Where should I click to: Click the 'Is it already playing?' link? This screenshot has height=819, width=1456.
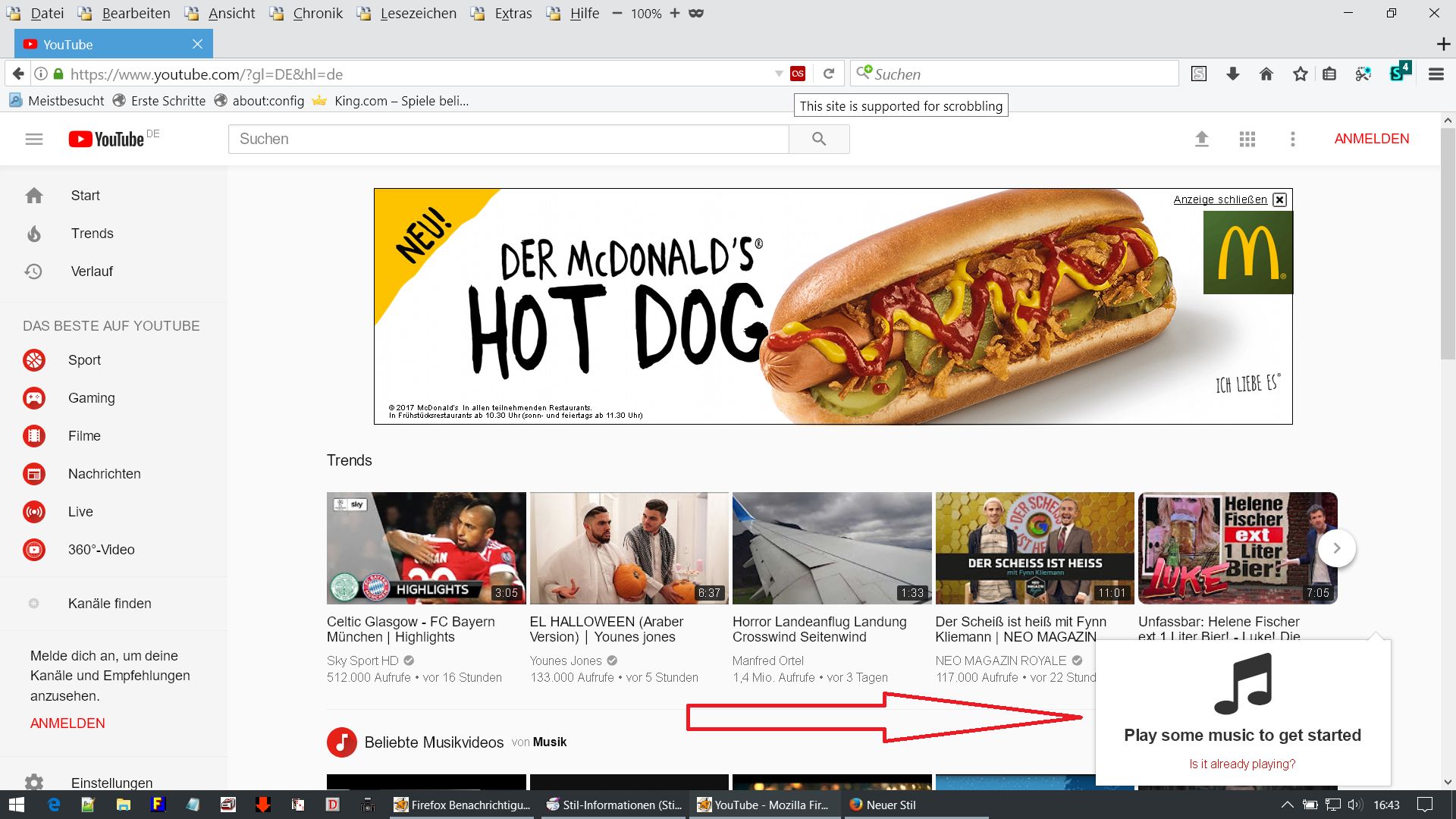(x=1242, y=764)
